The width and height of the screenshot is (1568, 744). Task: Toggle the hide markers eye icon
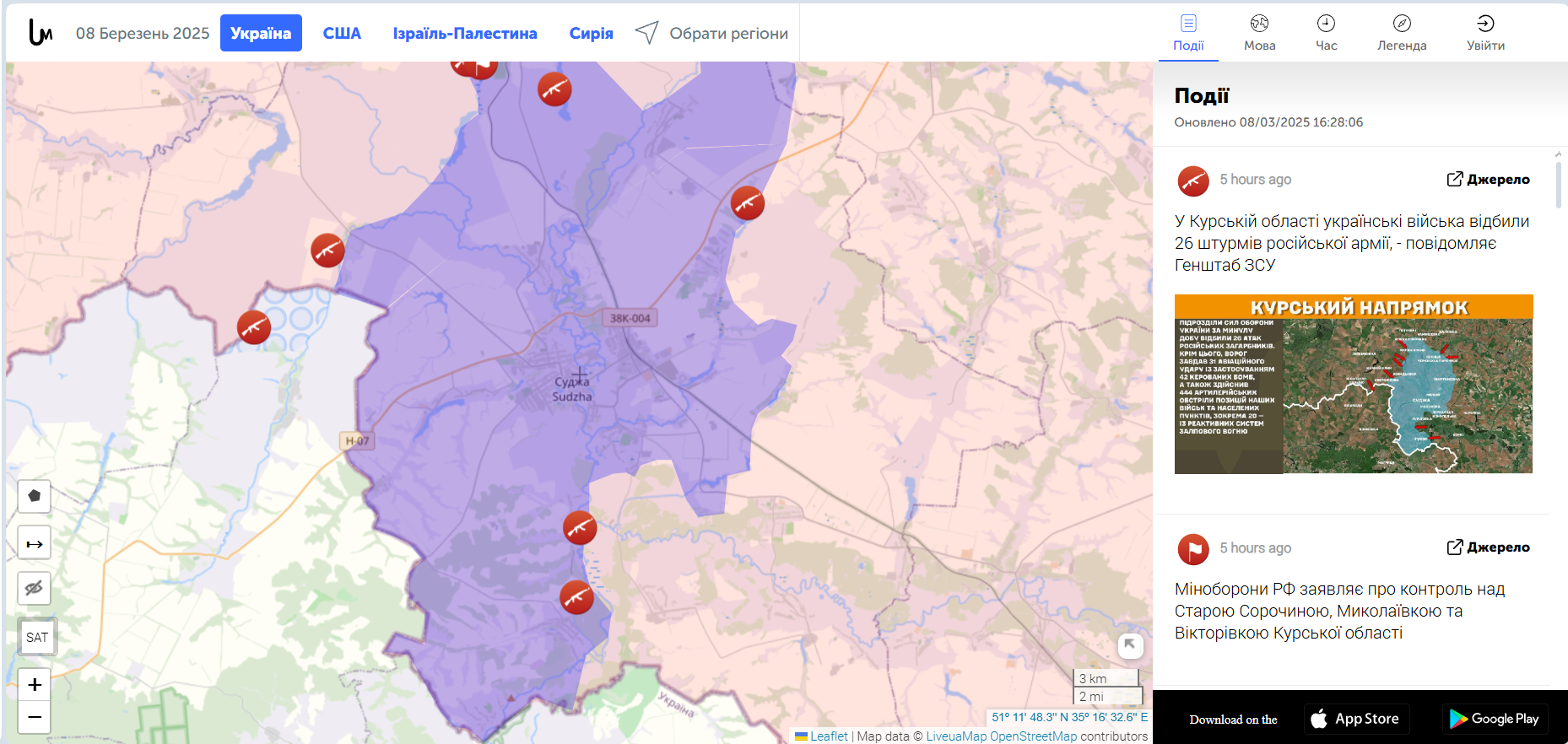[x=35, y=588]
